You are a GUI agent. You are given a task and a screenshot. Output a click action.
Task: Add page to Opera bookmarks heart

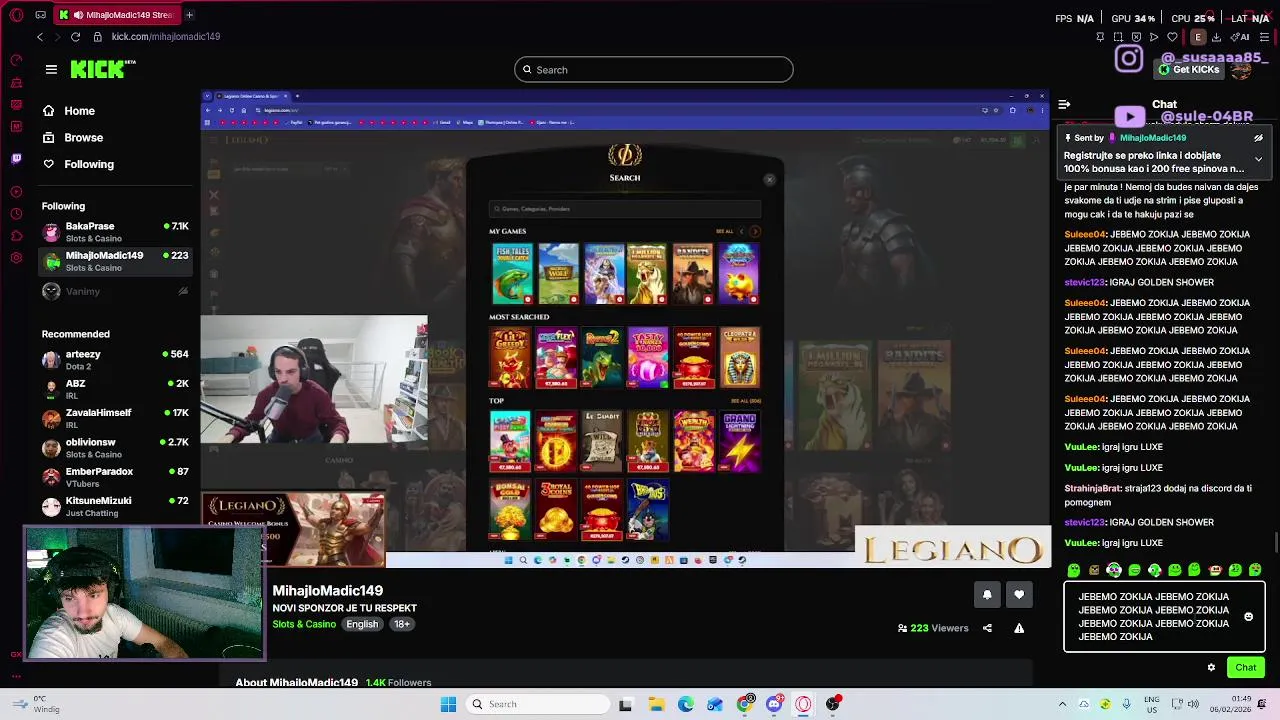click(1172, 37)
